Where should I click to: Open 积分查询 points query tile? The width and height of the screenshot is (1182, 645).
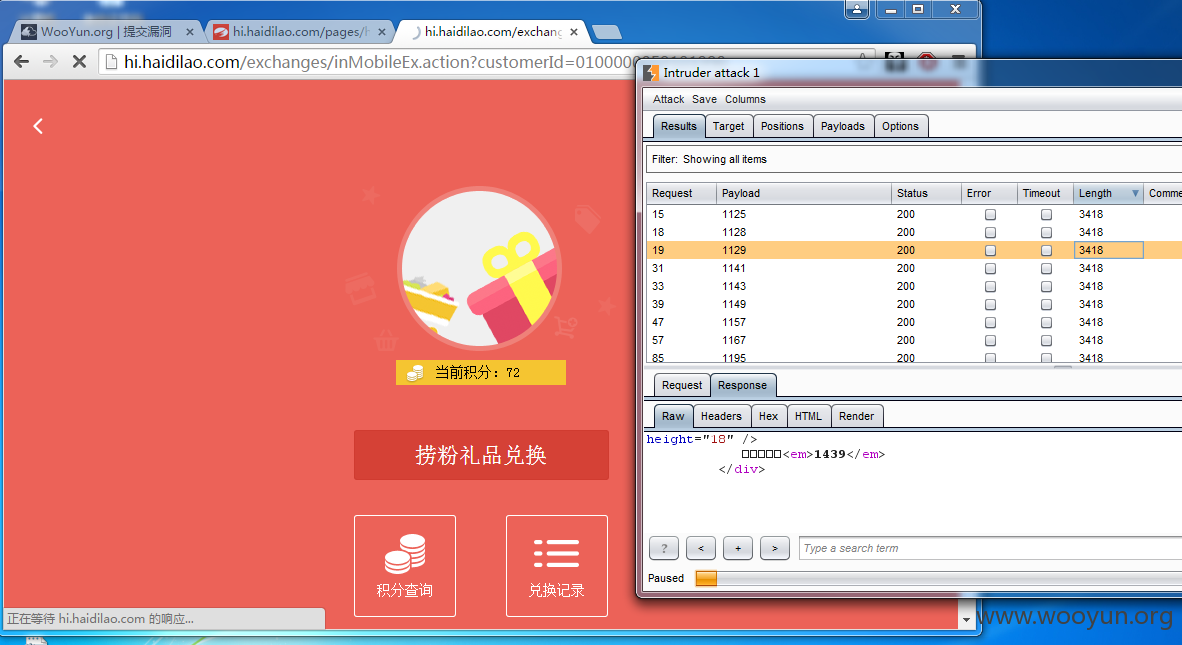(x=405, y=566)
